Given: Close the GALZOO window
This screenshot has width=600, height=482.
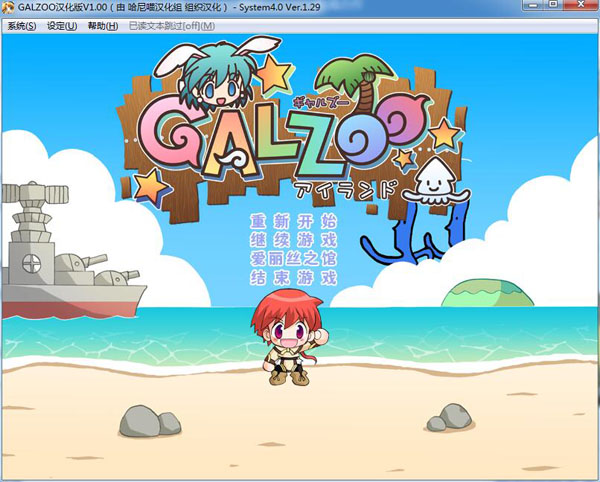Looking at the screenshot, I should pos(580,5).
